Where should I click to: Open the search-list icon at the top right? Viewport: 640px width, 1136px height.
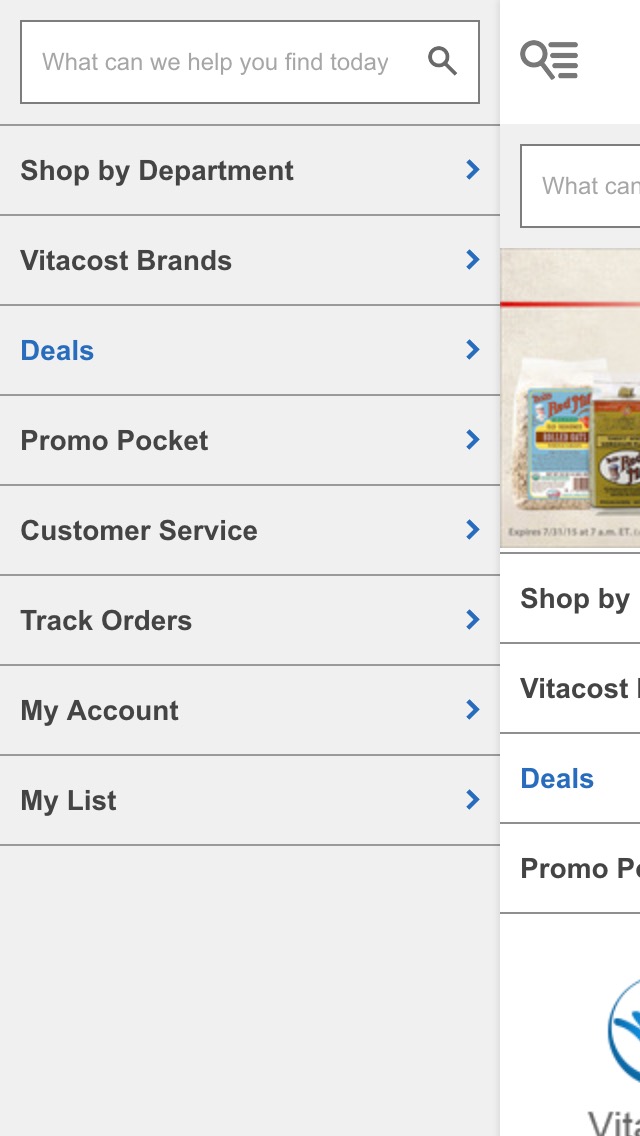pyautogui.click(x=549, y=60)
